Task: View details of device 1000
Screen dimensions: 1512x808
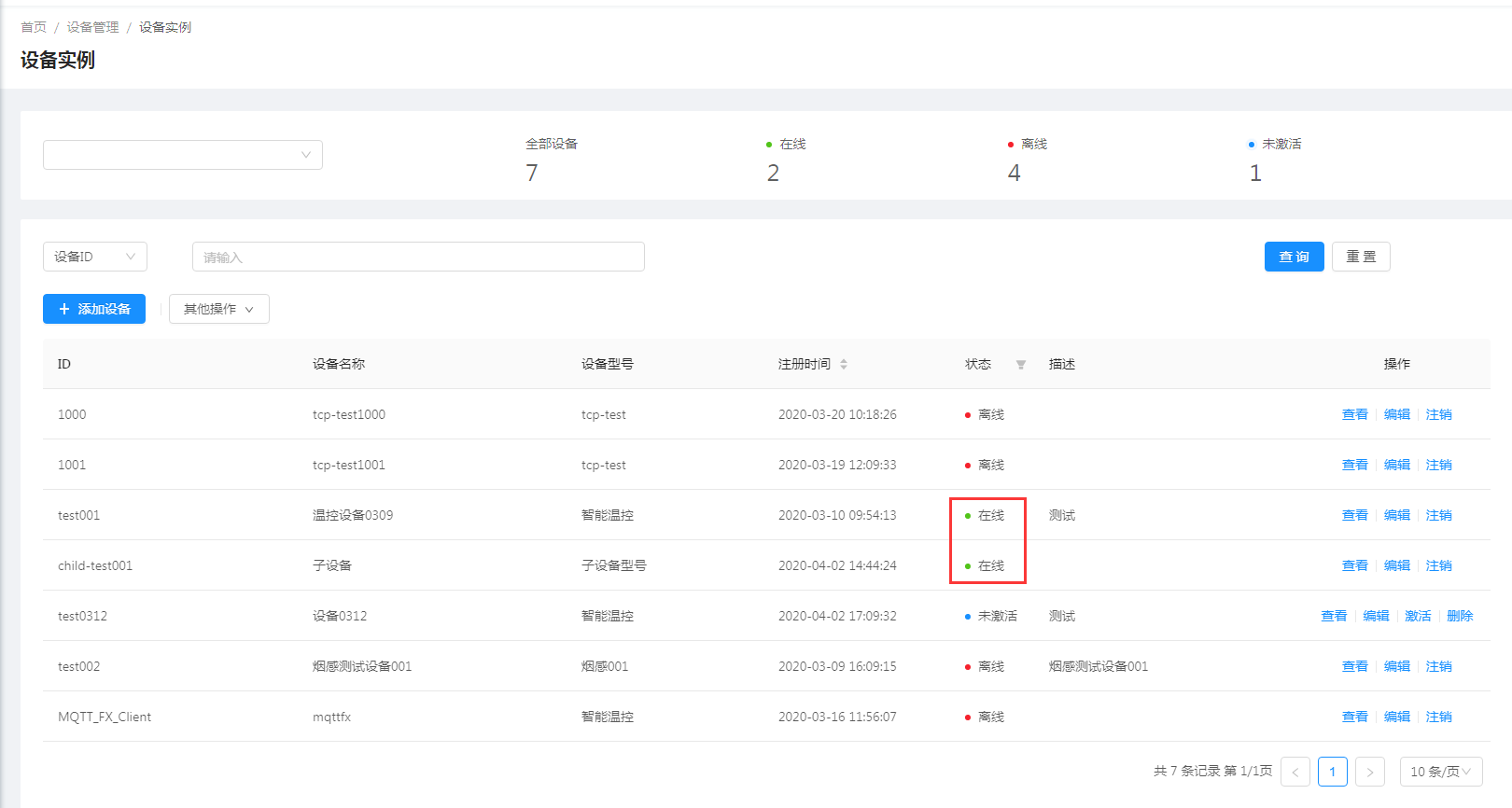Action: point(1354,414)
